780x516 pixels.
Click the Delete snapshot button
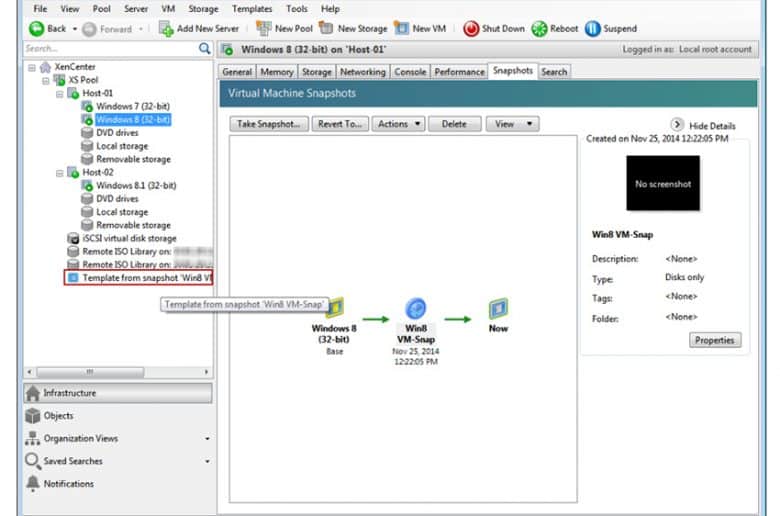(455, 124)
